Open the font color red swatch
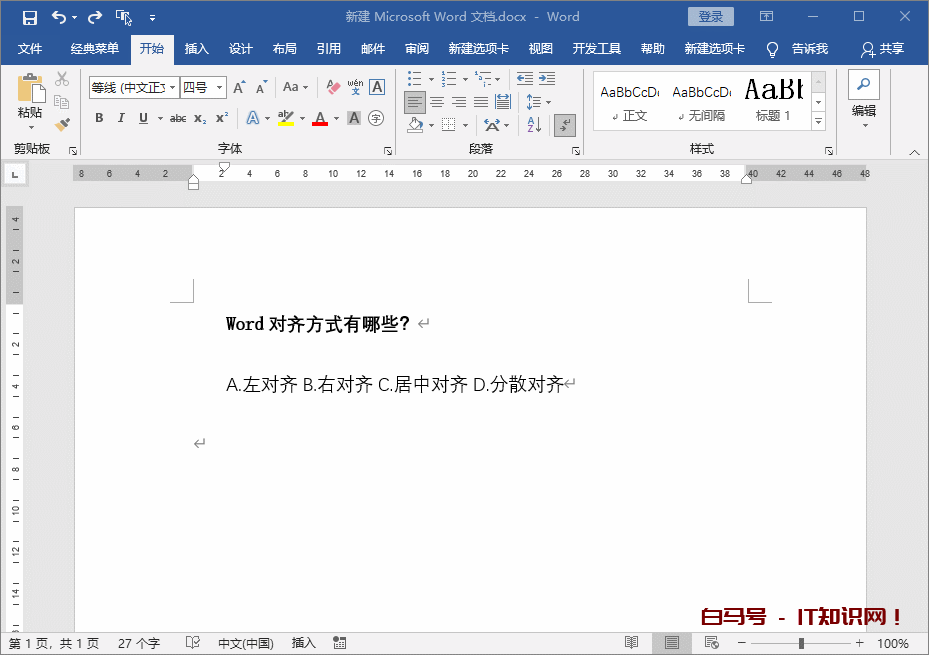The image size is (929, 655). click(319, 118)
